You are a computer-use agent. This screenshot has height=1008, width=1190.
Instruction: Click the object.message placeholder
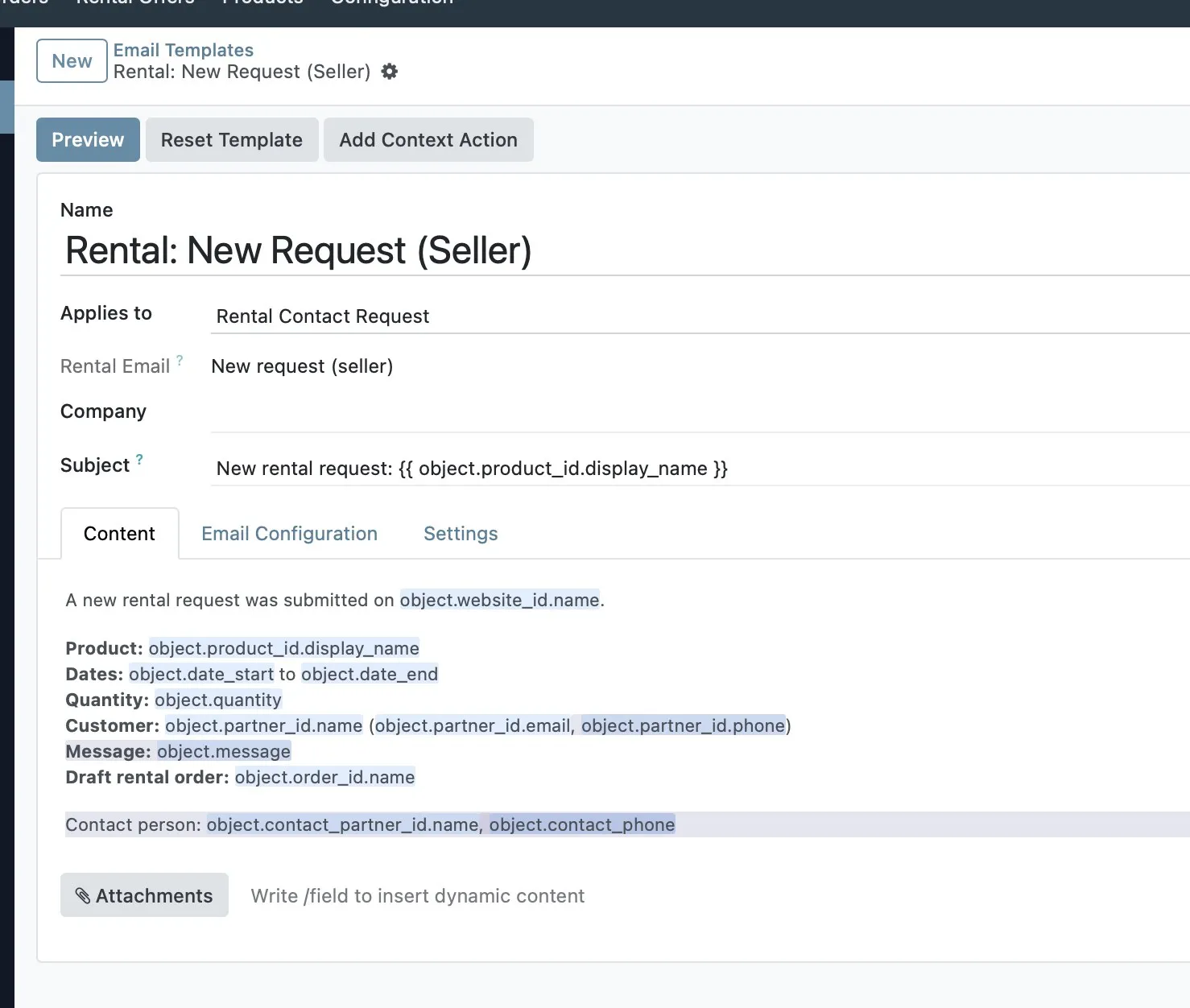pos(224,751)
